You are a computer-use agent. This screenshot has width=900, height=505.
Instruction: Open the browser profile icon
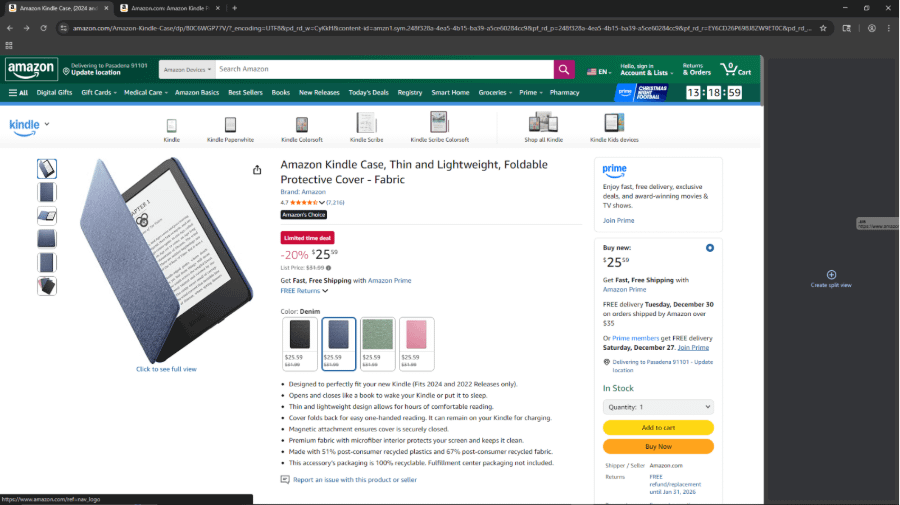coord(871,28)
